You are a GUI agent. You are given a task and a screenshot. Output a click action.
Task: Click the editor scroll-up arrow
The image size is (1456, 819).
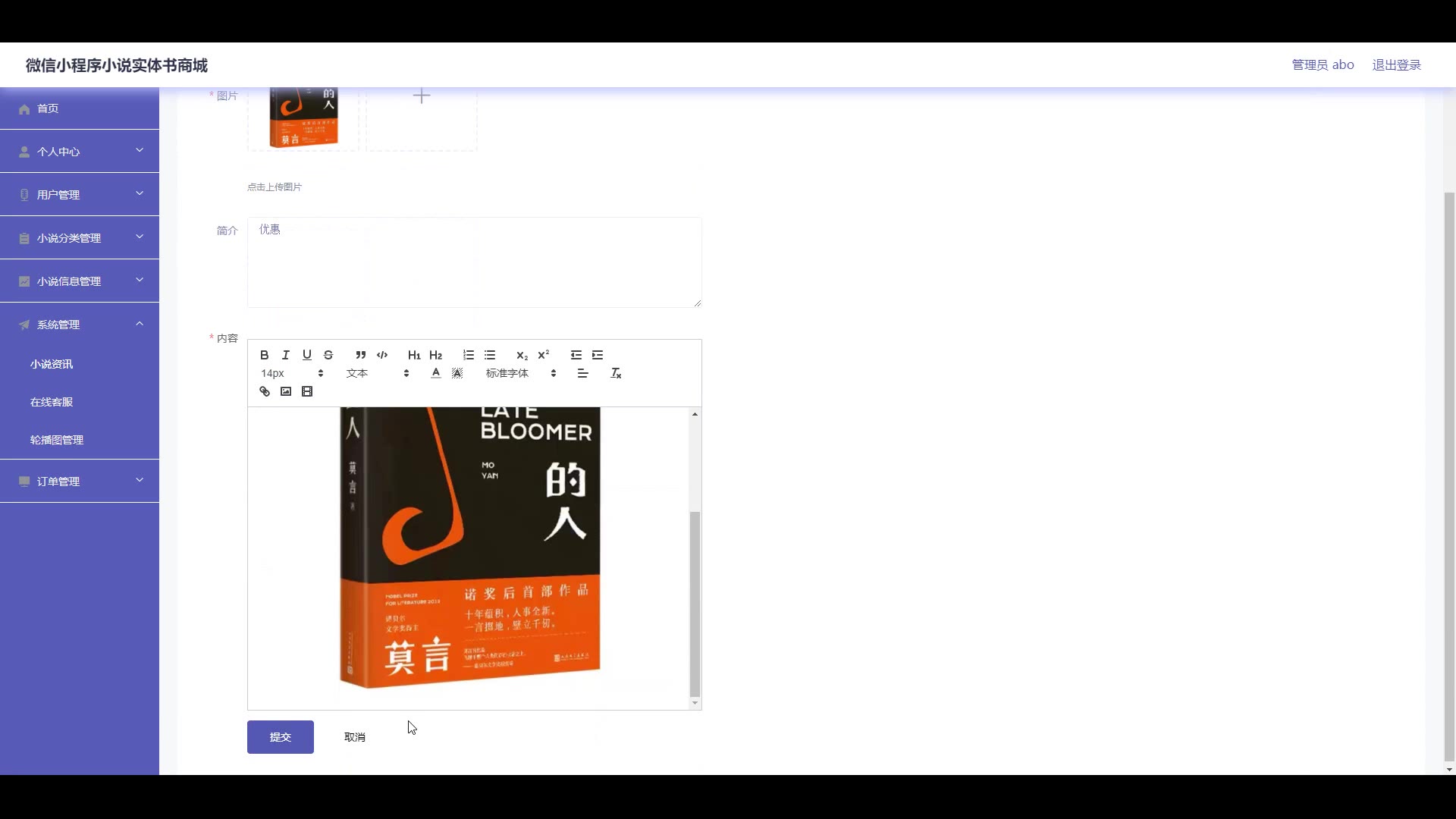point(695,414)
